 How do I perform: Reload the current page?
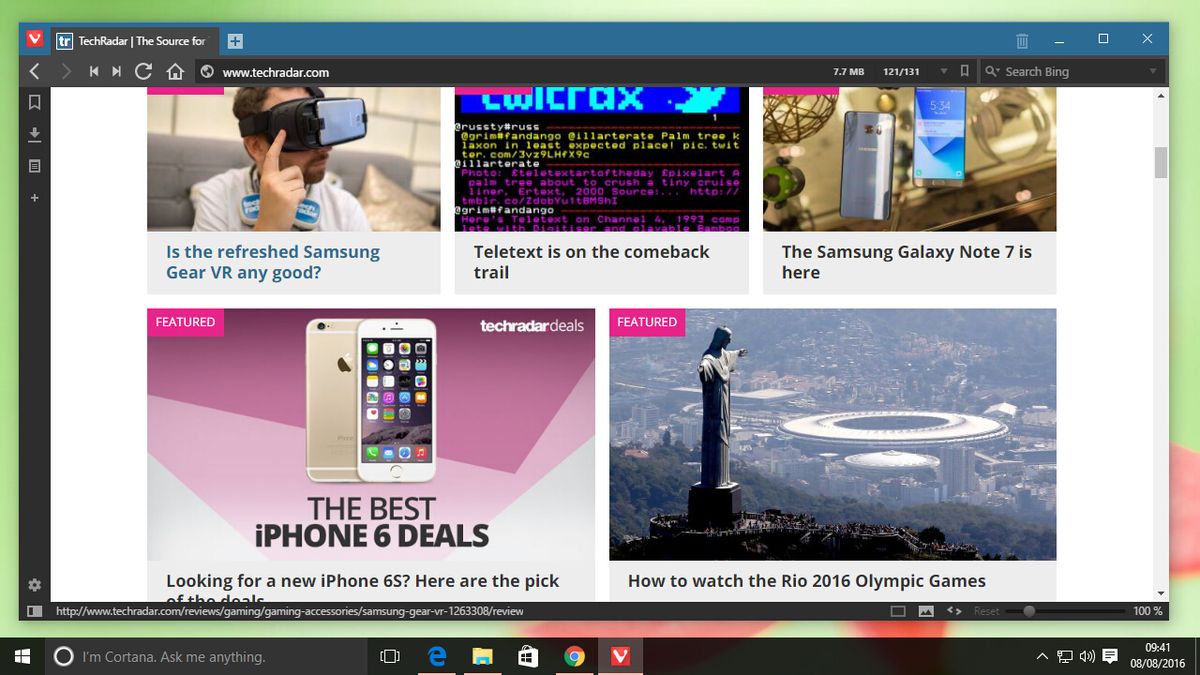144,71
